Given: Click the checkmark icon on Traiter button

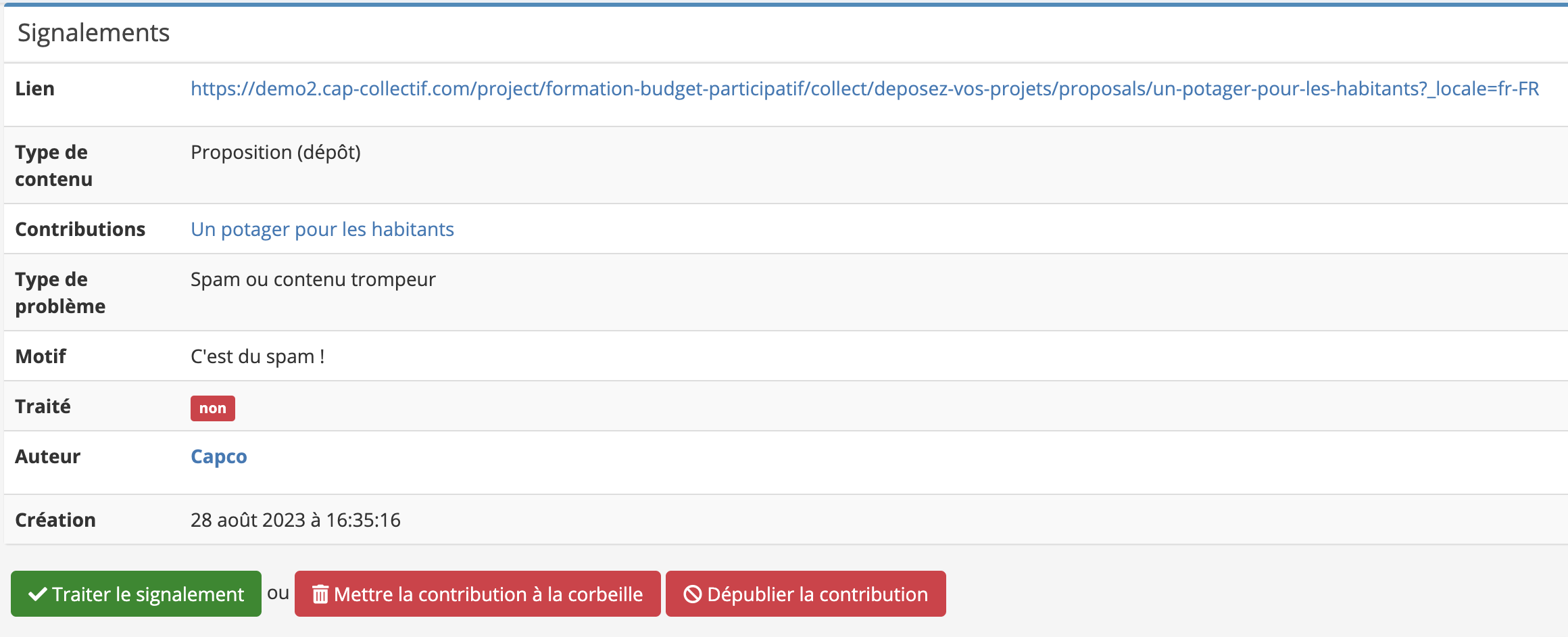Looking at the screenshot, I should click(x=37, y=594).
